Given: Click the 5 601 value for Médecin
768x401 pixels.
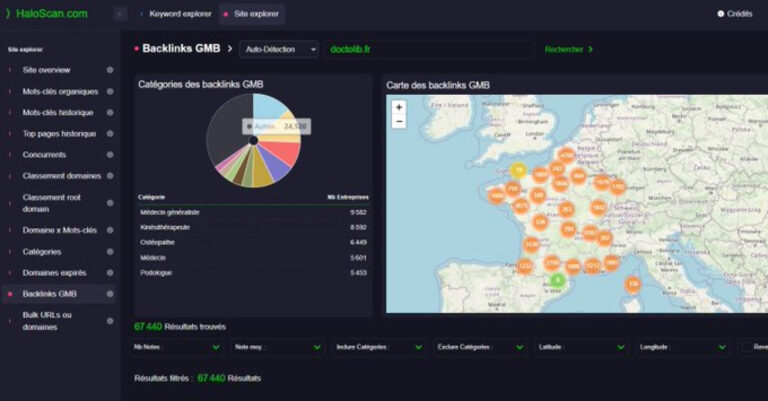Looking at the screenshot, I should coord(358,258).
